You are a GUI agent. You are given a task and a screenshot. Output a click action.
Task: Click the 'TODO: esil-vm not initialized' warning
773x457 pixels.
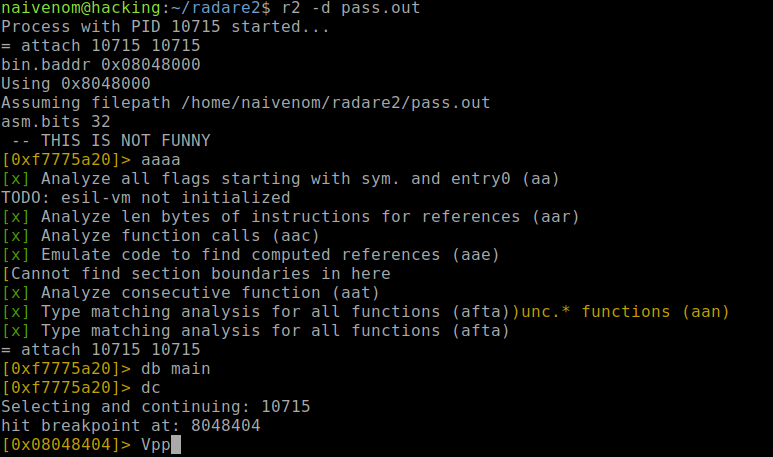point(146,198)
